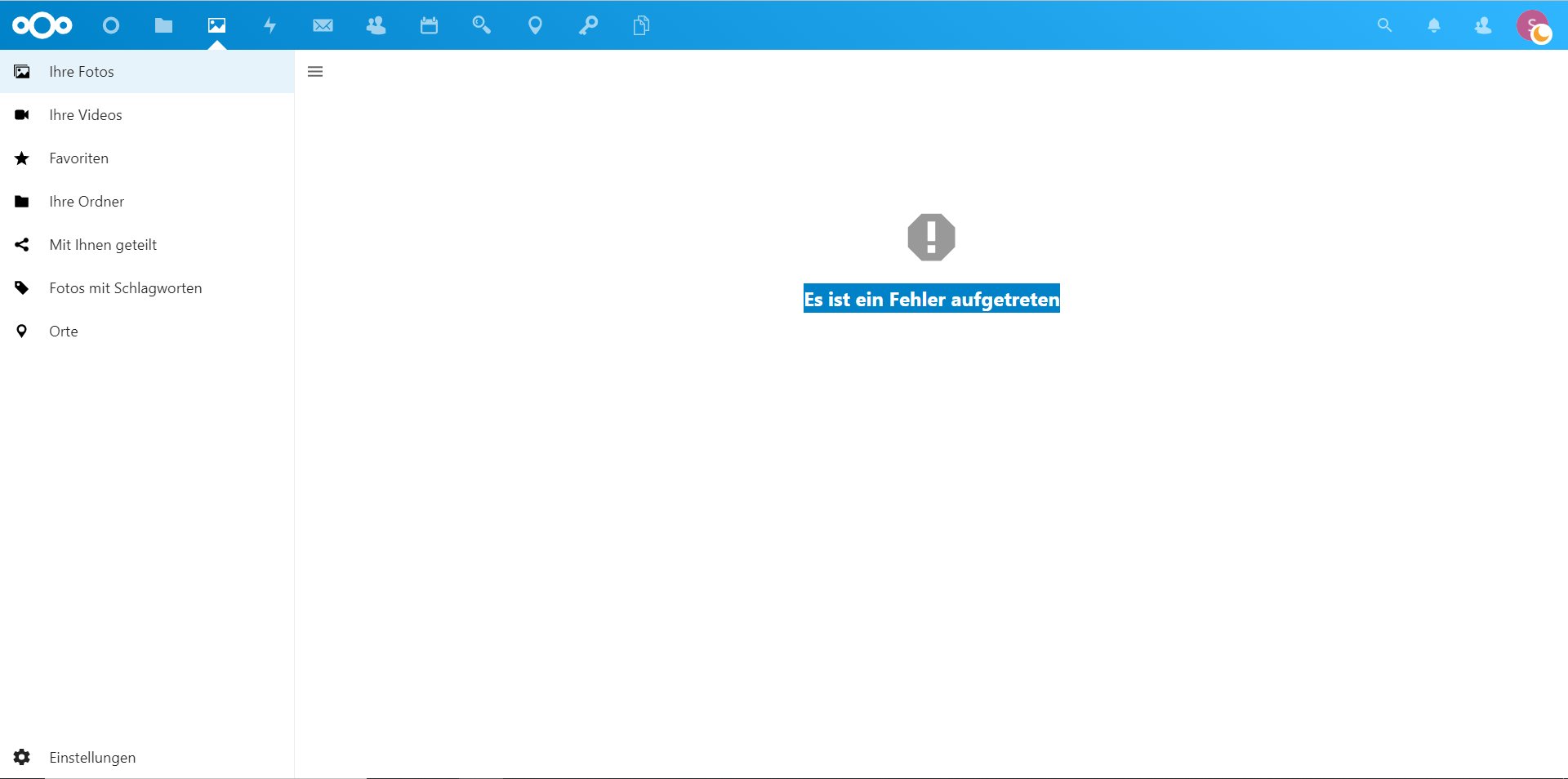Open Einstellungen at bottom left
The height and width of the screenshot is (779, 1568).
coord(92,757)
